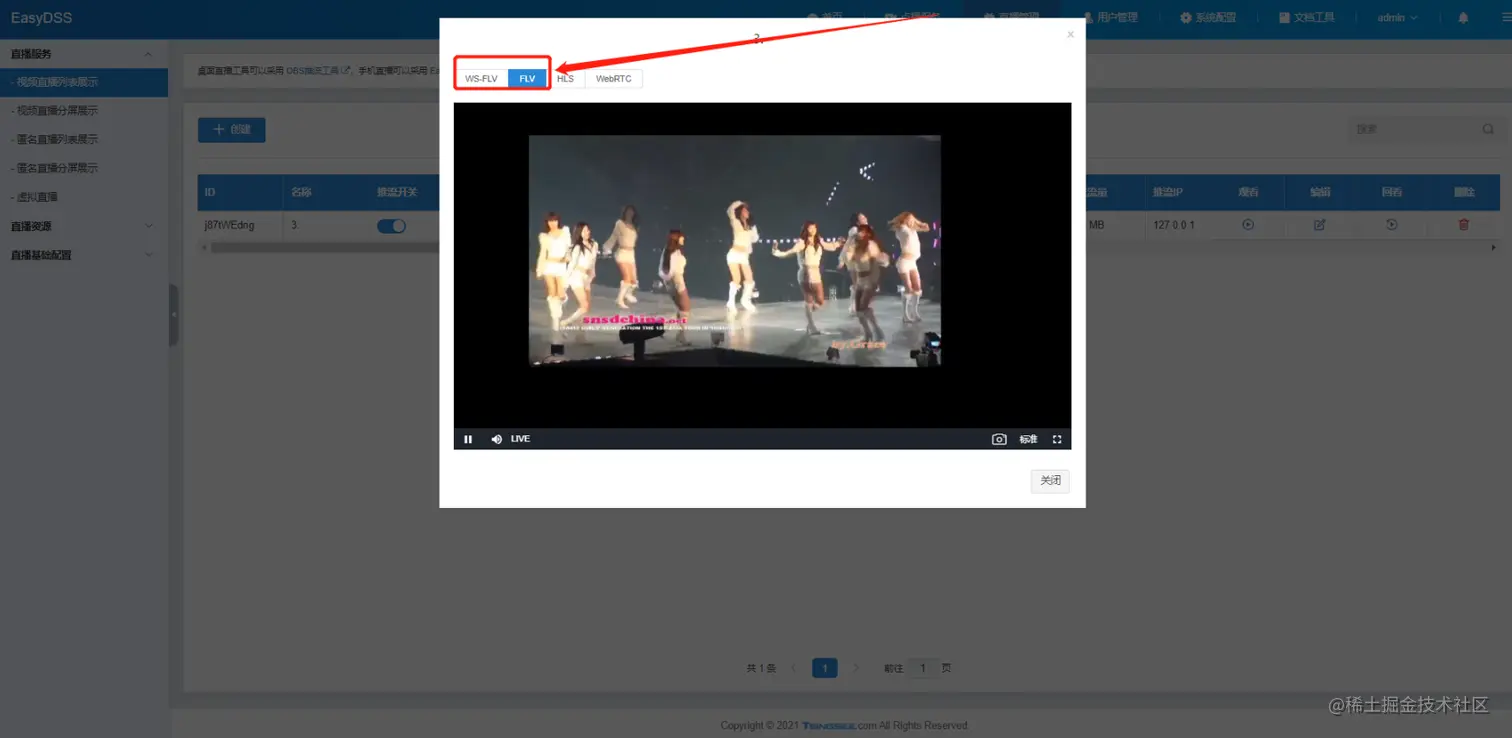Switch to the WebRTC stream tab
1512x738 pixels.
pos(613,78)
